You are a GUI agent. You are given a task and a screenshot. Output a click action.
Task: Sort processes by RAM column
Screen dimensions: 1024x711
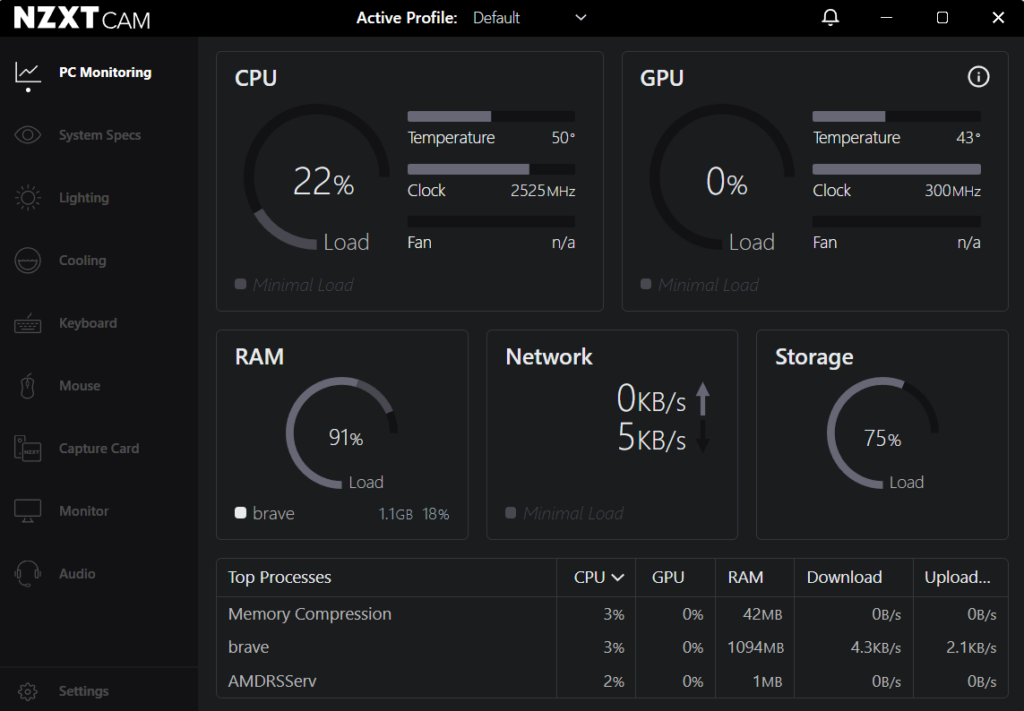(x=745, y=577)
